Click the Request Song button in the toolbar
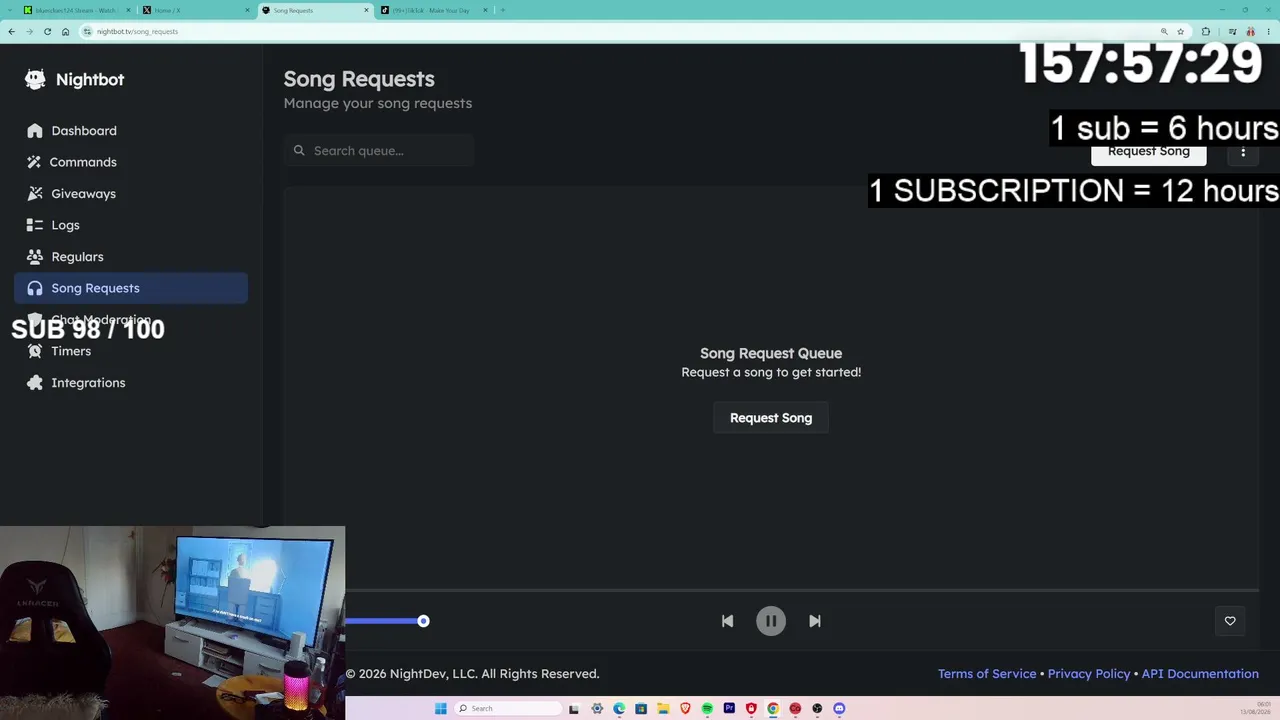The image size is (1280, 720). [x=1149, y=151]
